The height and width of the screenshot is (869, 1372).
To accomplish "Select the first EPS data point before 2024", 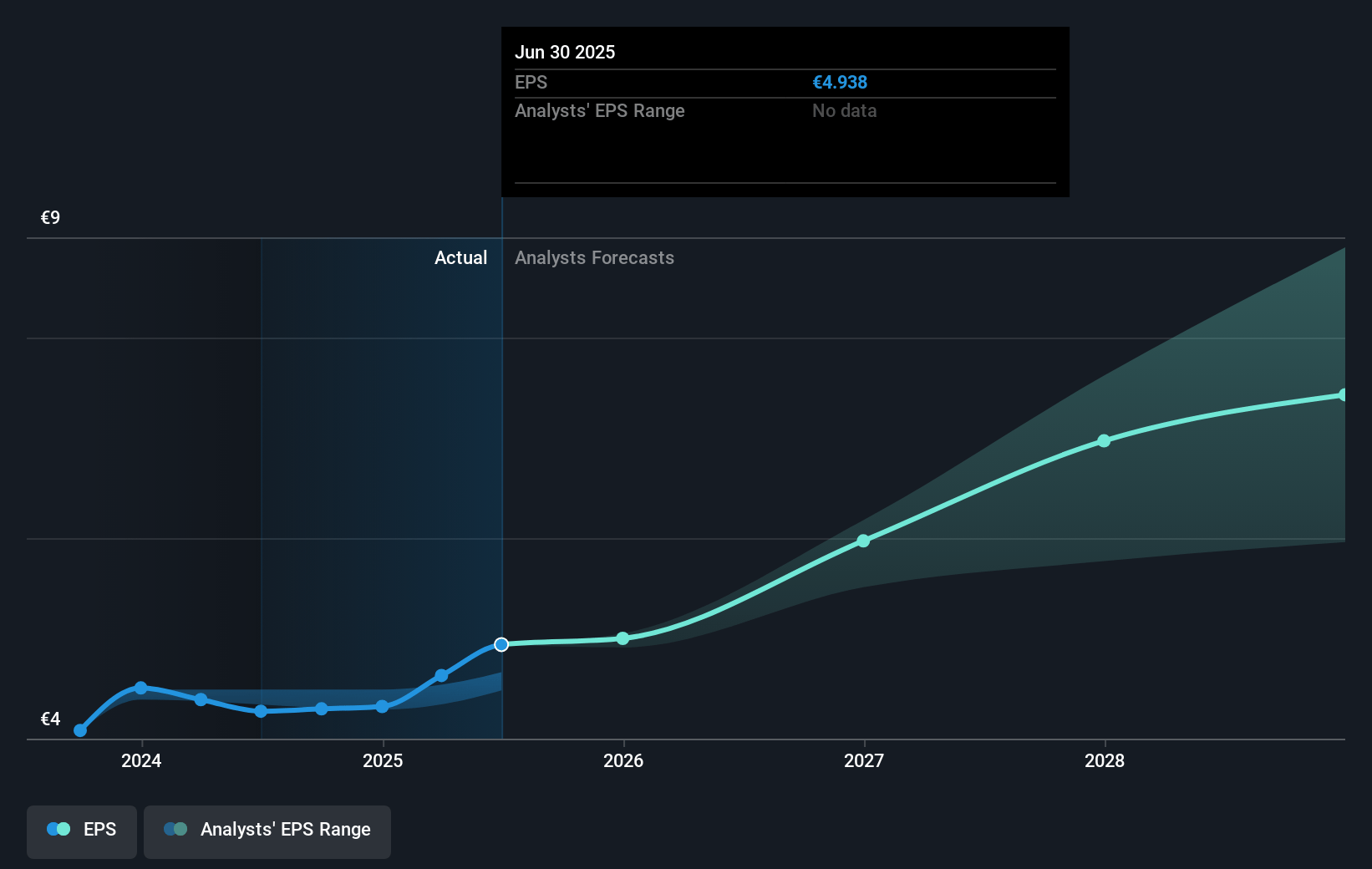I will click(x=80, y=730).
